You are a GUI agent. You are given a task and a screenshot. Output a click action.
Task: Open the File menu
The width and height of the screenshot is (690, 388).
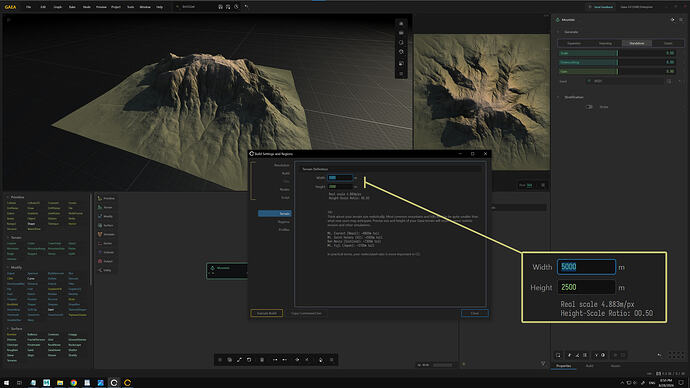tap(29, 7)
